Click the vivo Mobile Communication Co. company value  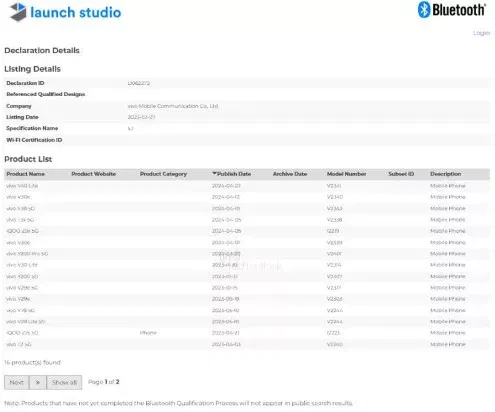173,106
